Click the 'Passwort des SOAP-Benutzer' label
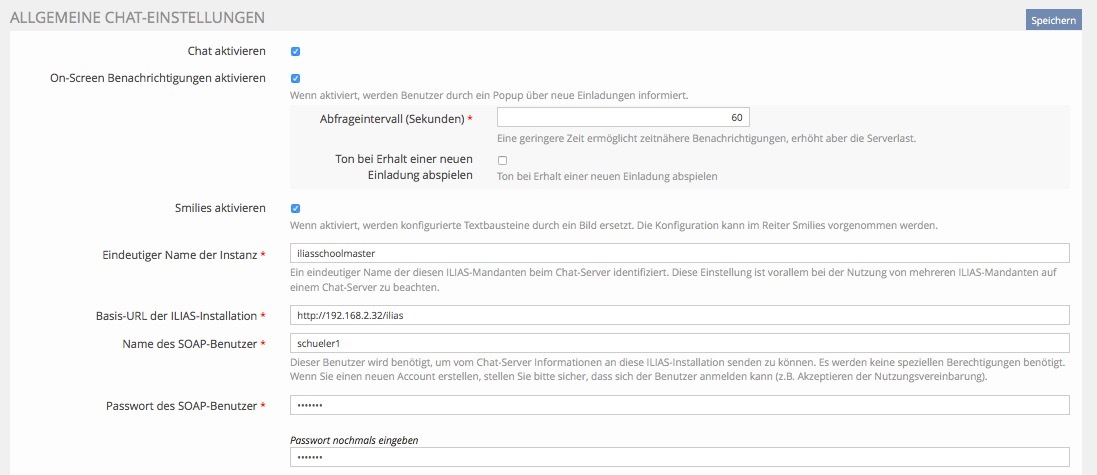Screen dimensions: 1097x475 point(181,406)
